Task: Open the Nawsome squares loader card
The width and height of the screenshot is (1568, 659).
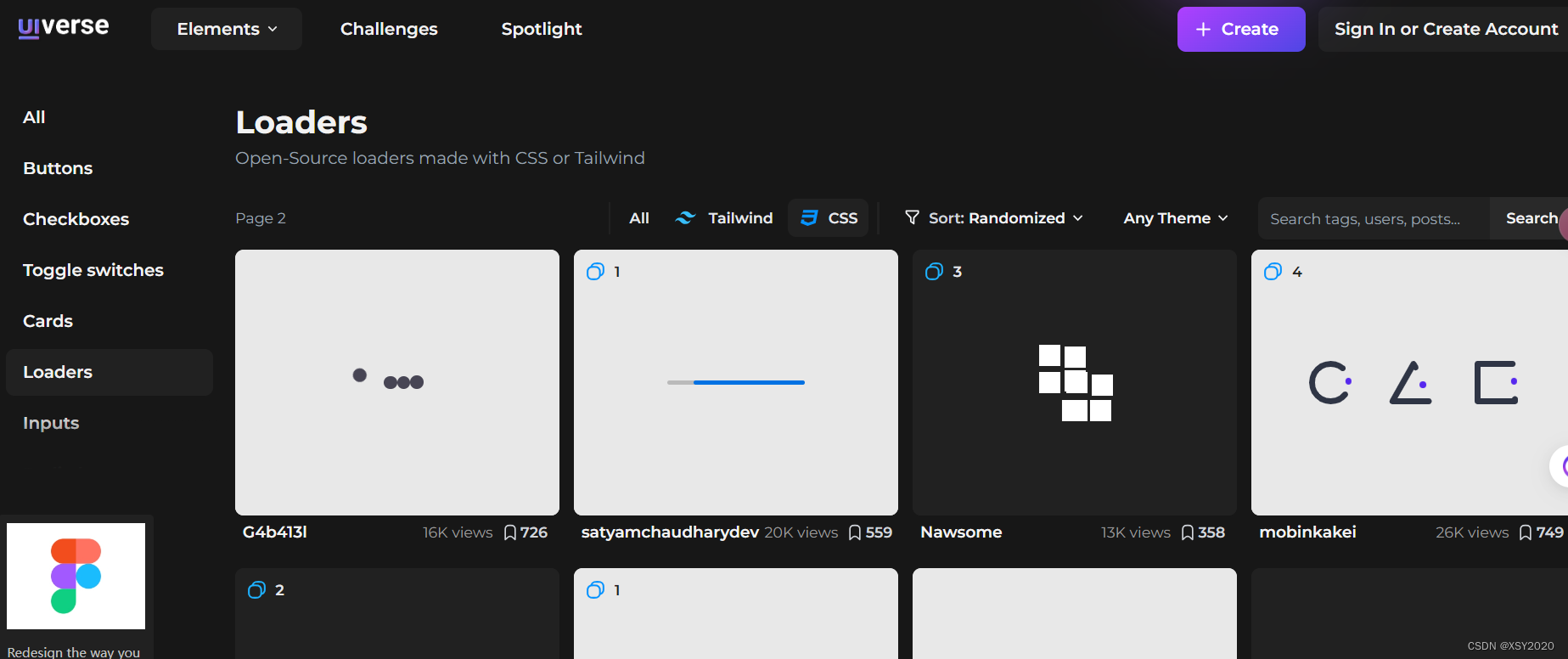Action: (1075, 382)
